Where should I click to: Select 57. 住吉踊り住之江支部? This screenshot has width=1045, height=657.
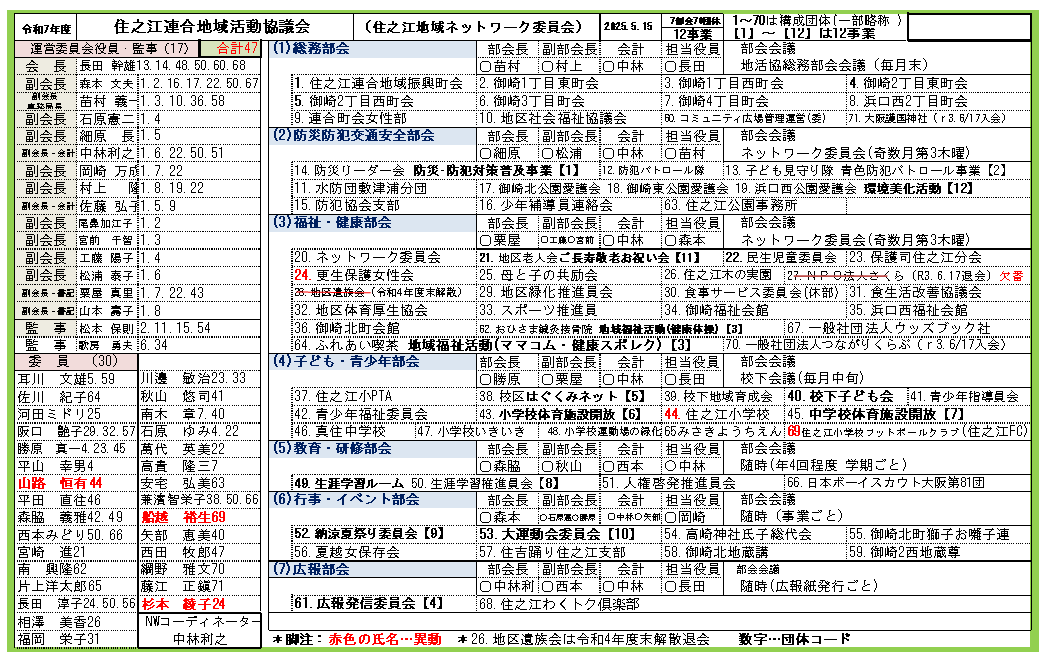click(x=552, y=552)
